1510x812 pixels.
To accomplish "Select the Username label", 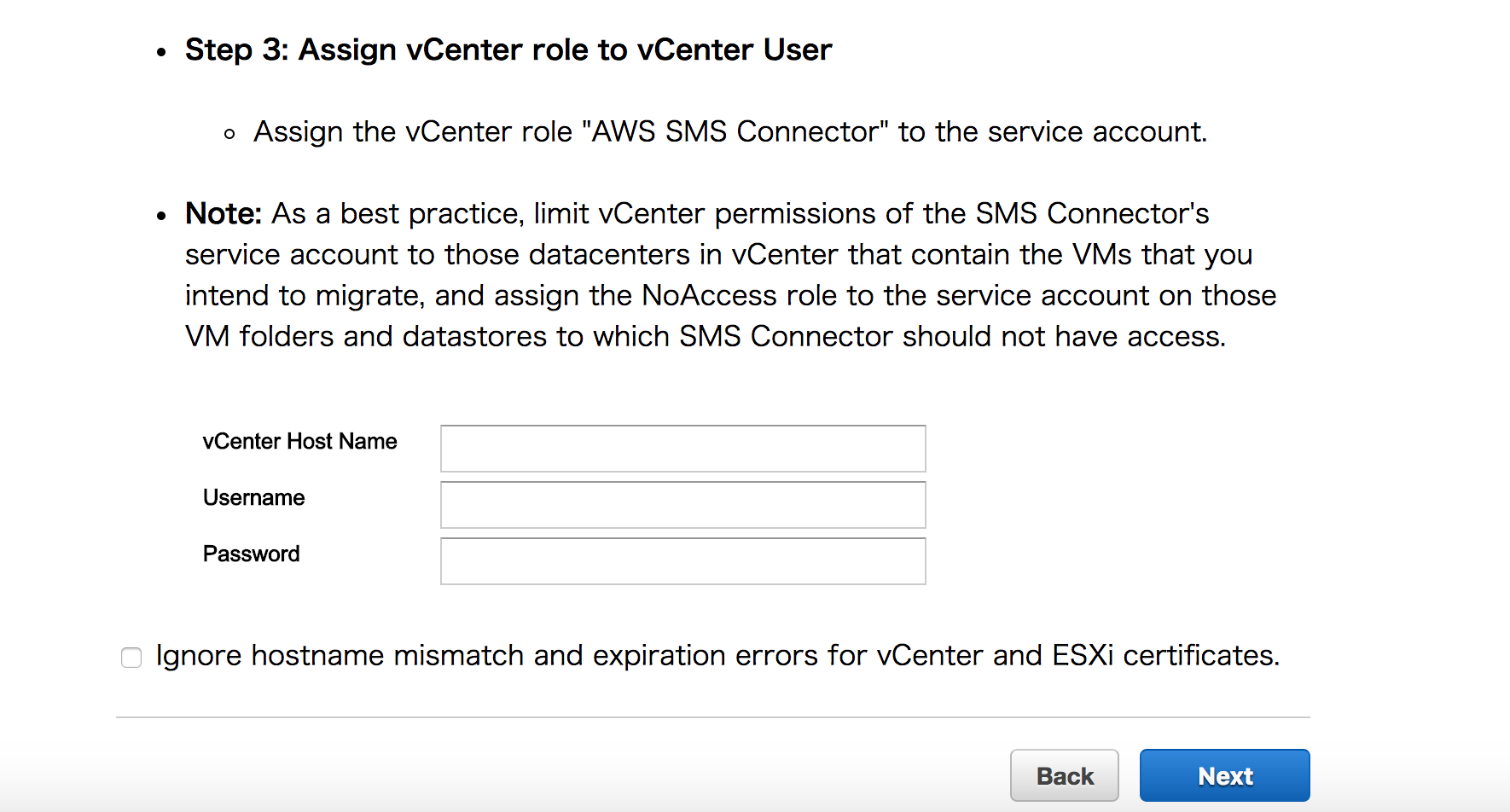I will (253, 498).
